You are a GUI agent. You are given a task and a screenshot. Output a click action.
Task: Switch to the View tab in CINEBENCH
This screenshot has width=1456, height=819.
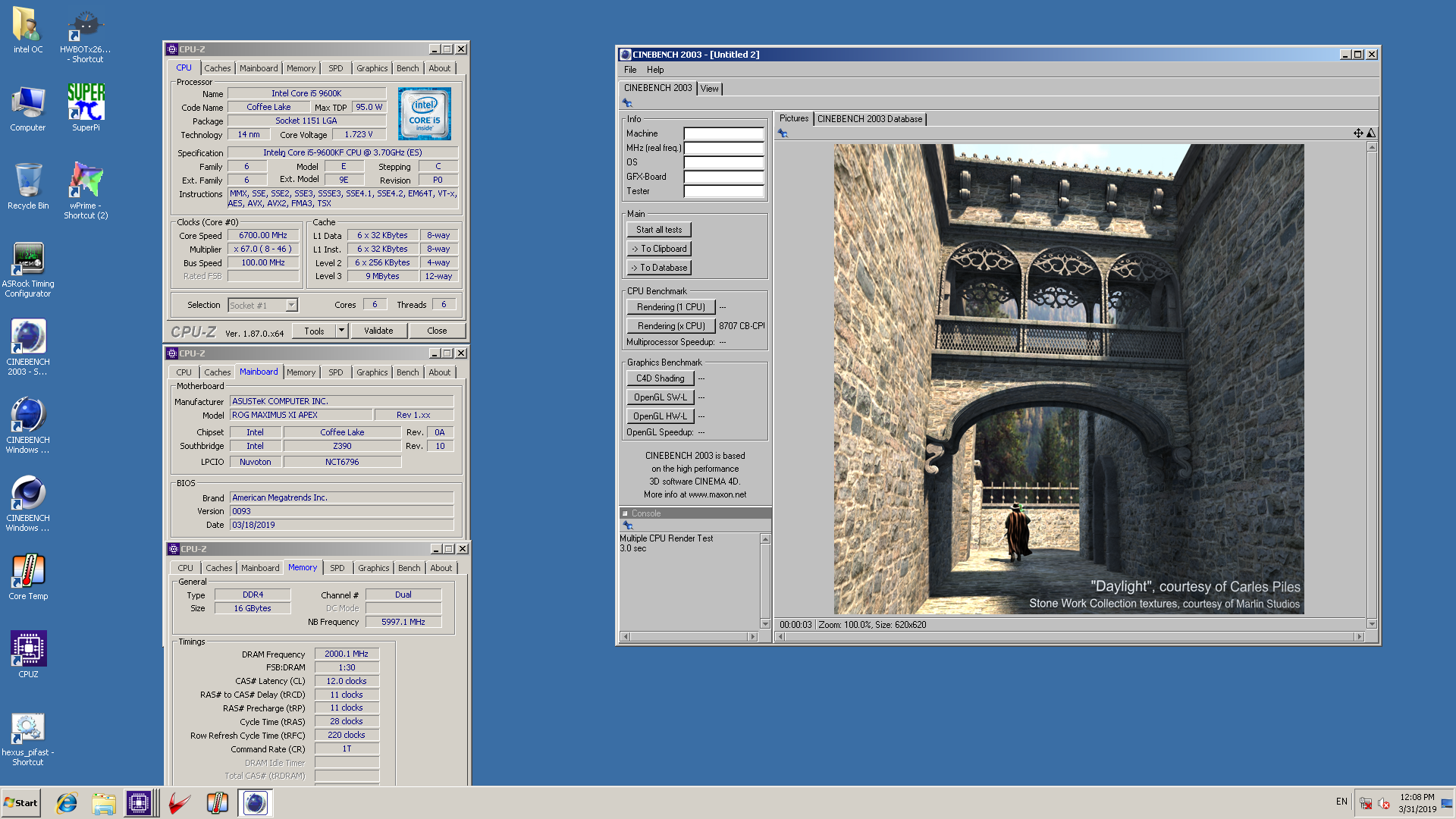coord(710,89)
